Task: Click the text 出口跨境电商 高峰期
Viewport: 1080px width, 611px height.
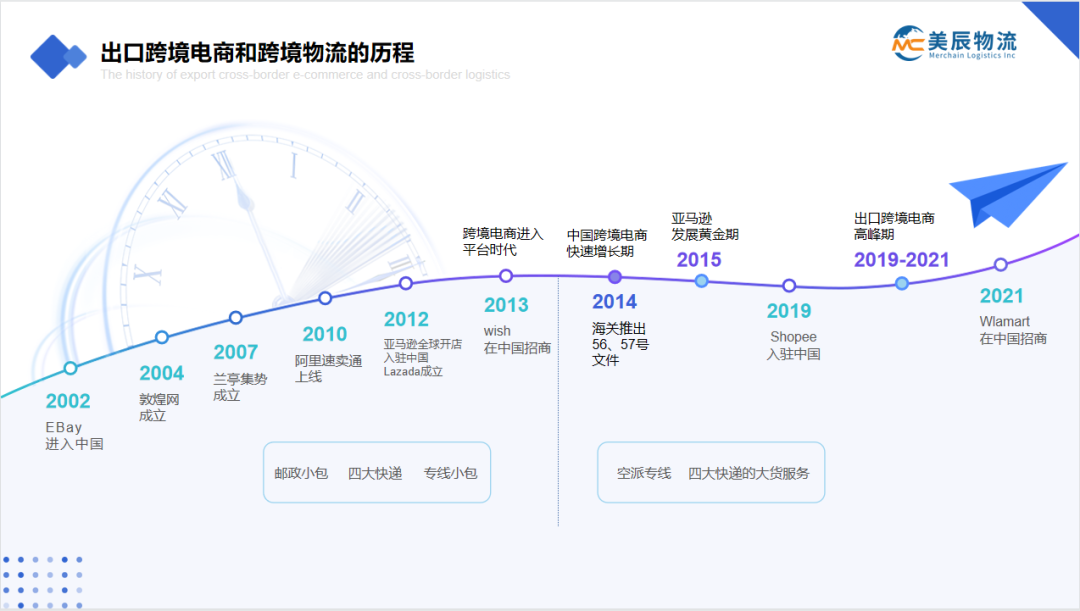Action: coord(894,227)
